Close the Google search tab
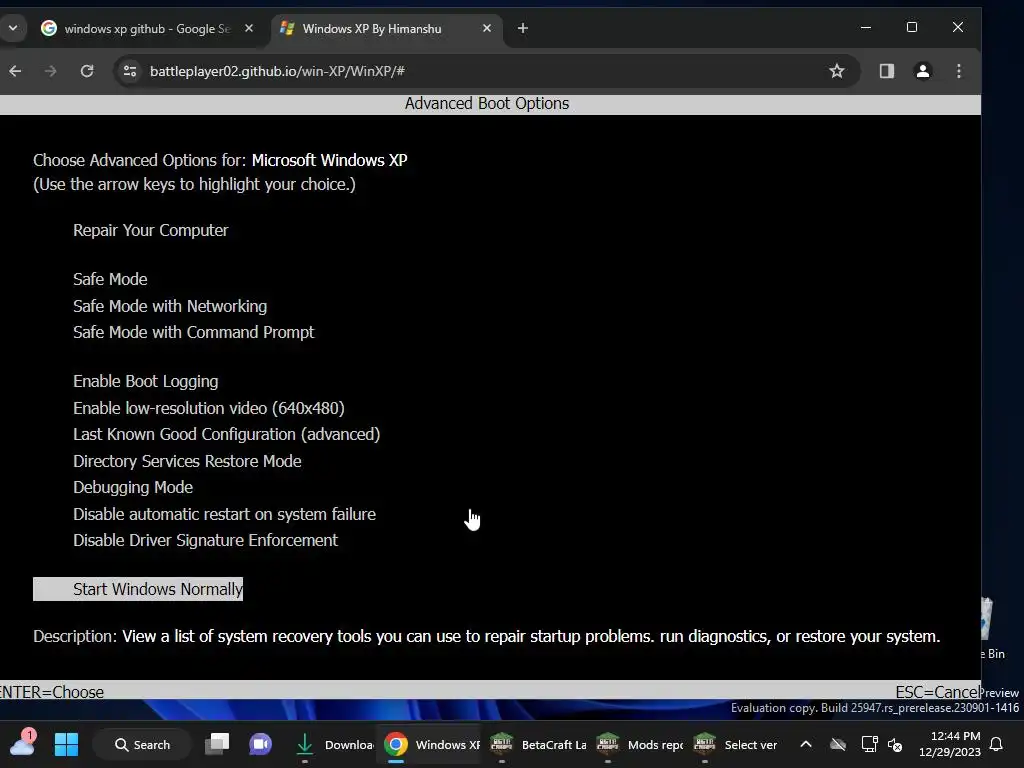 (x=249, y=28)
